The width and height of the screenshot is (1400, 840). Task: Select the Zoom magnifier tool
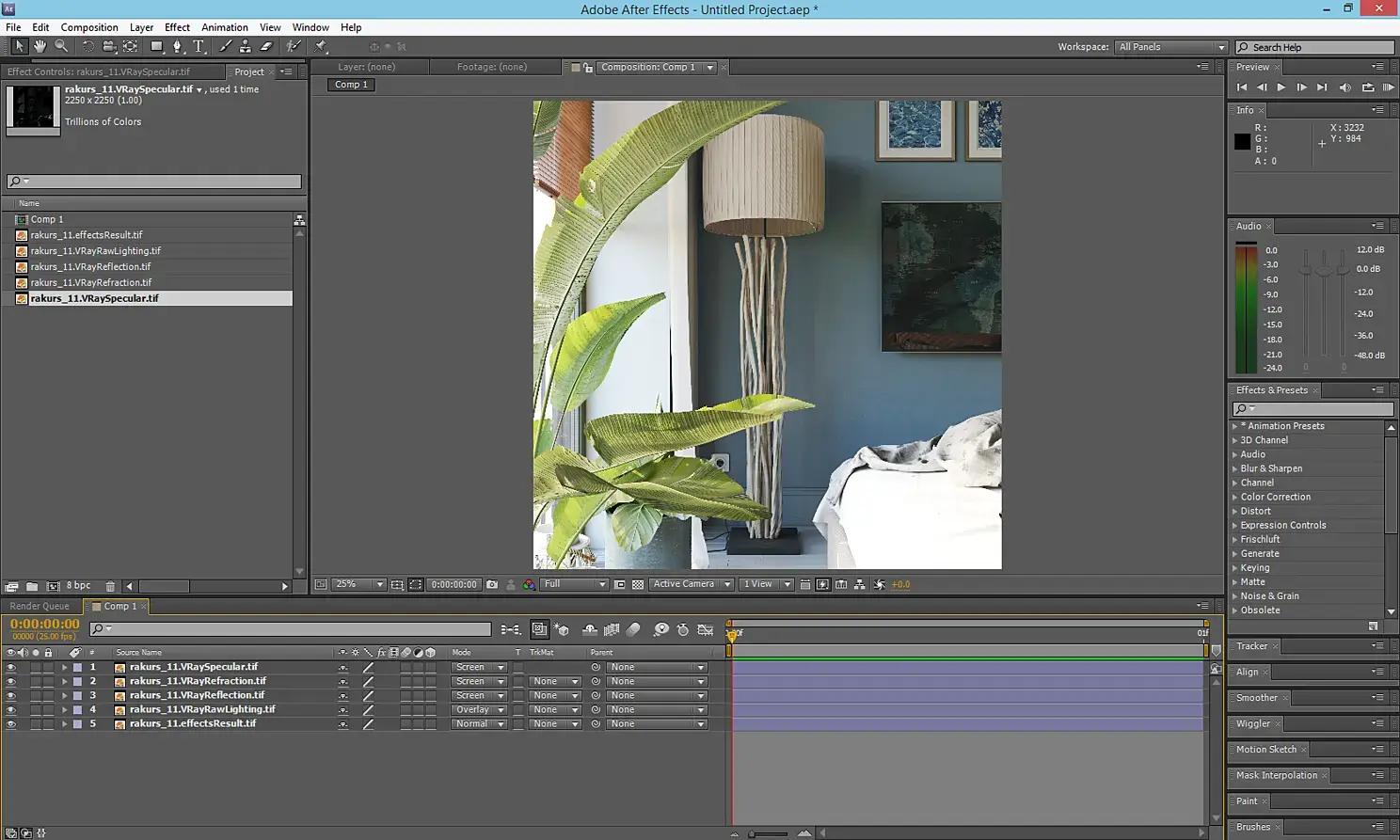[x=61, y=46]
